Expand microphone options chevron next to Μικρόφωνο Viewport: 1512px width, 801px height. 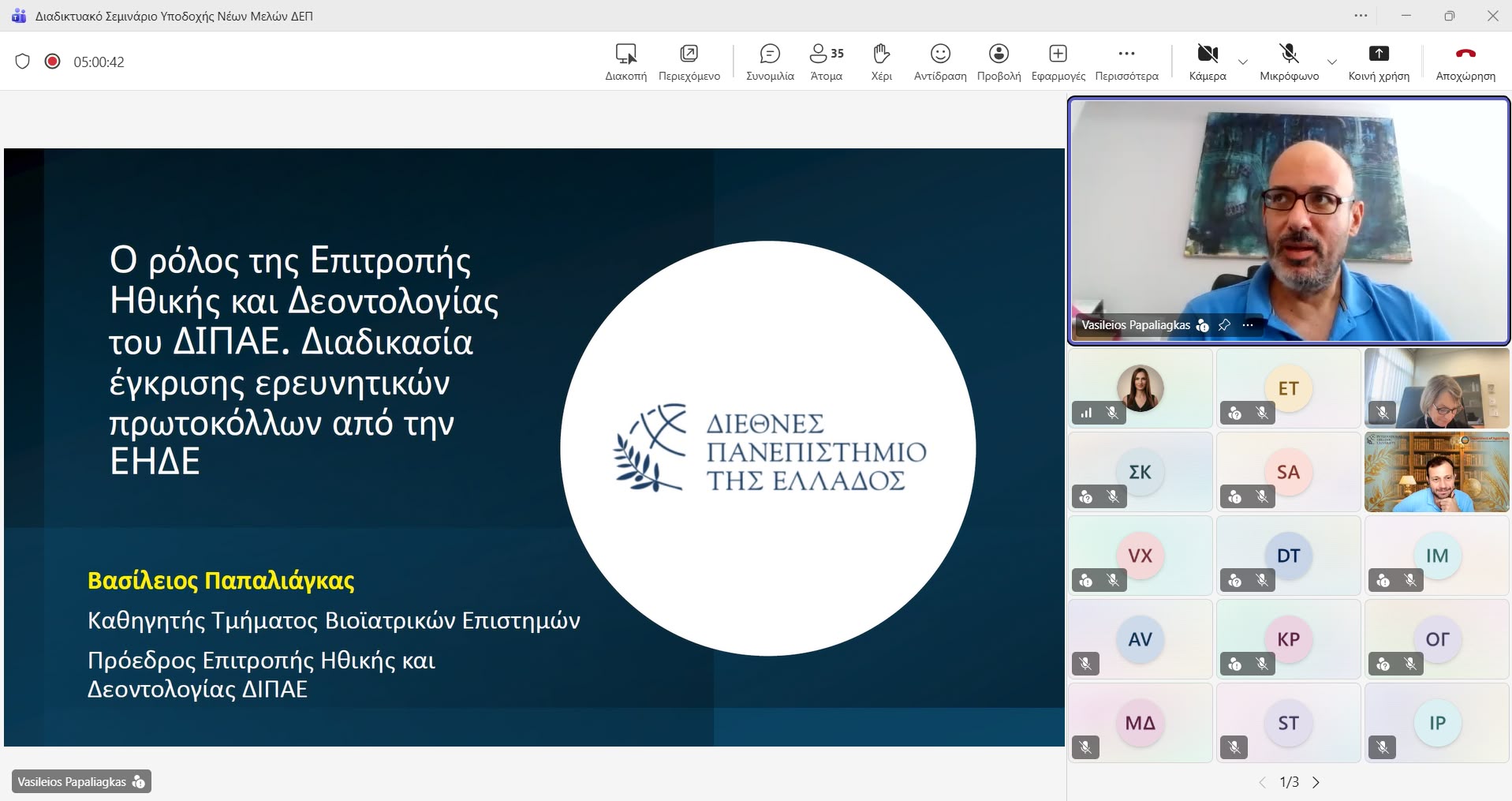(x=1332, y=62)
